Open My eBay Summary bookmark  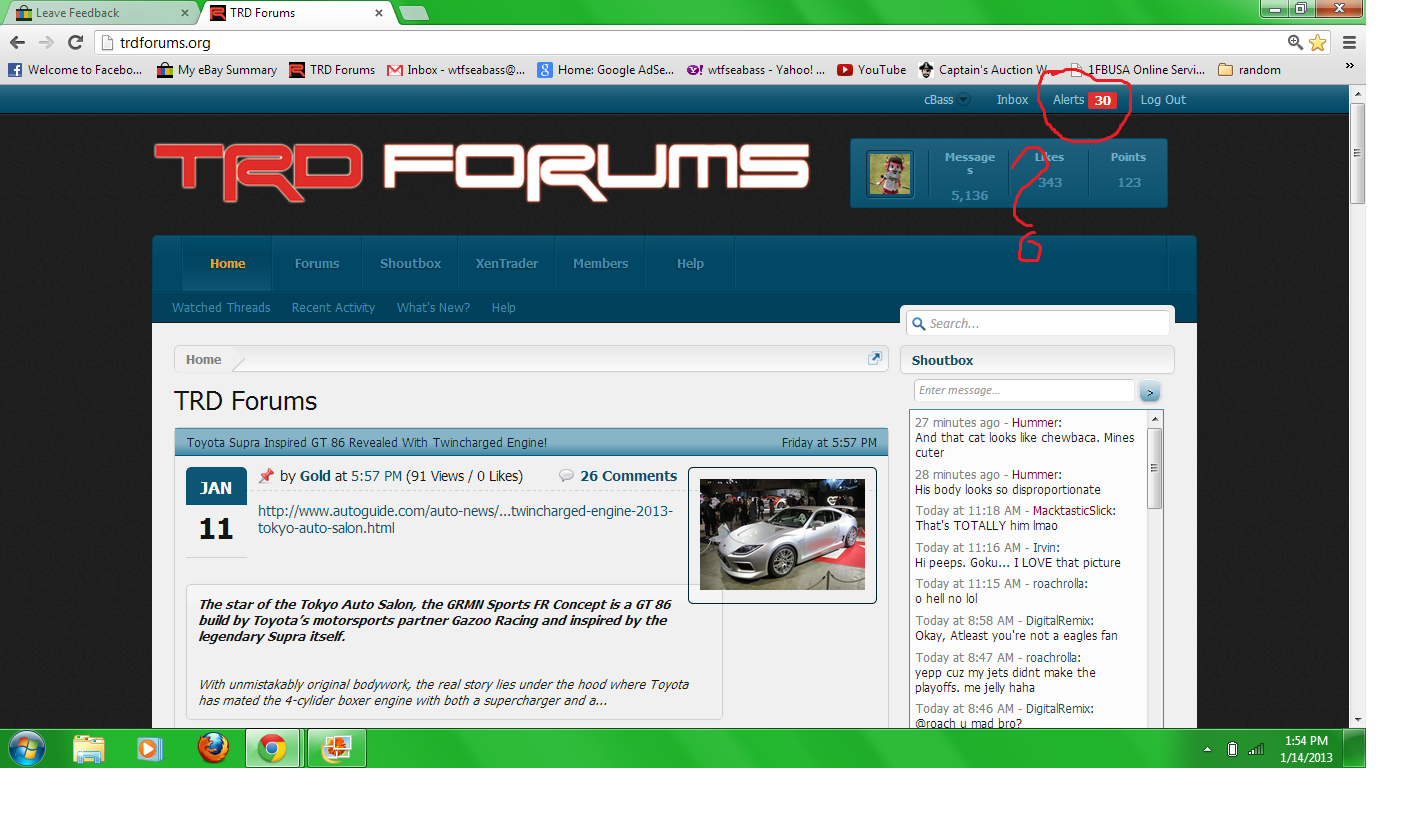coord(217,70)
